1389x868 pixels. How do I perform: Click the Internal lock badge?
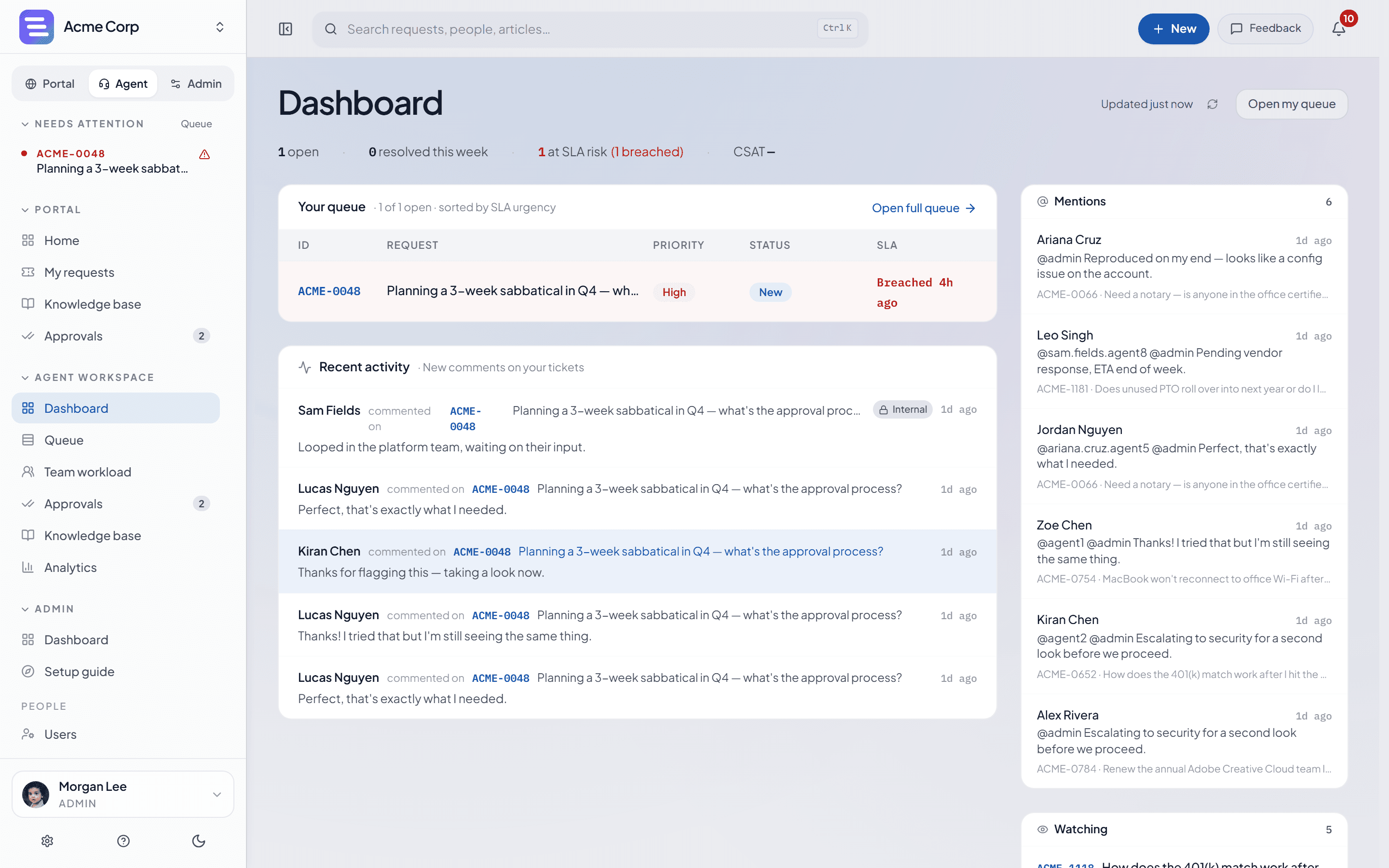[x=902, y=409]
